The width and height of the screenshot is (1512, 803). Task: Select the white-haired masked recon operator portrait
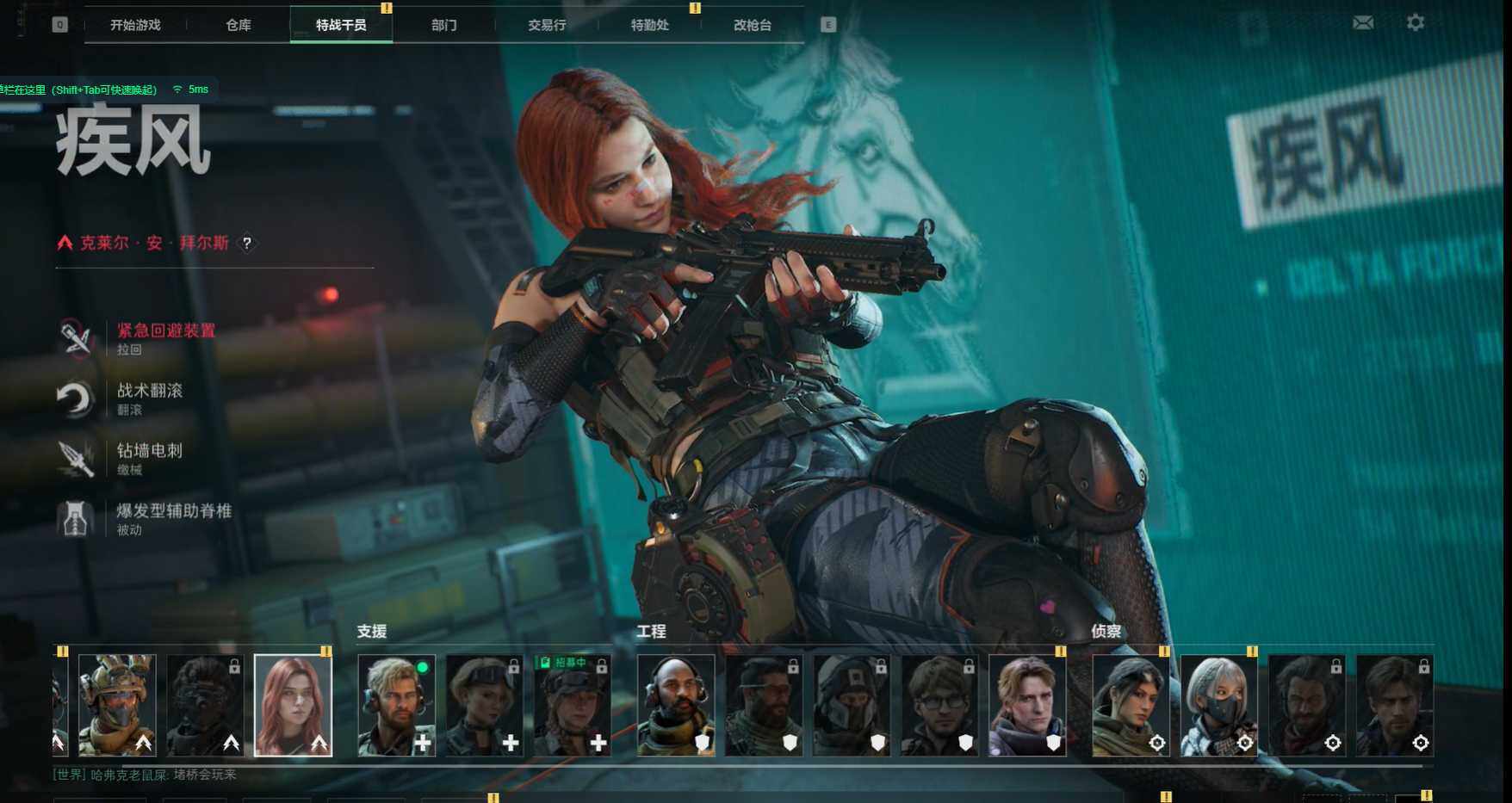[1218, 705]
